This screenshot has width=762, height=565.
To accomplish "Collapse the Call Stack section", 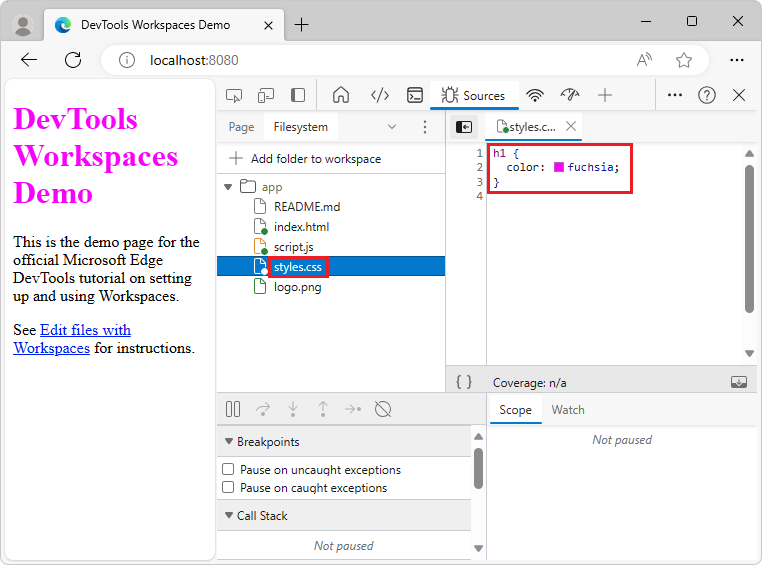I will (x=229, y=515).
